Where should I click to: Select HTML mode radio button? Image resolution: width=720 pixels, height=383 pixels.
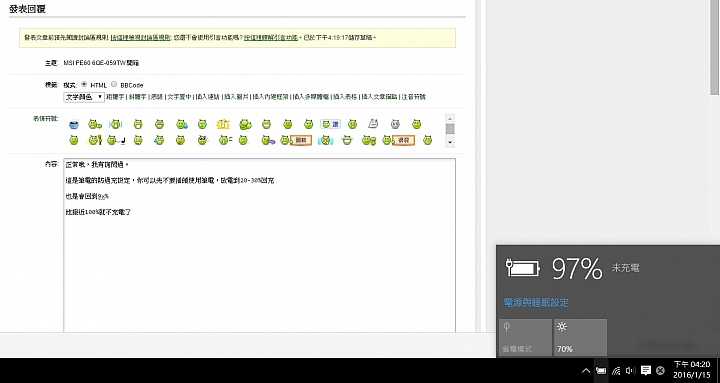point(84,84)
